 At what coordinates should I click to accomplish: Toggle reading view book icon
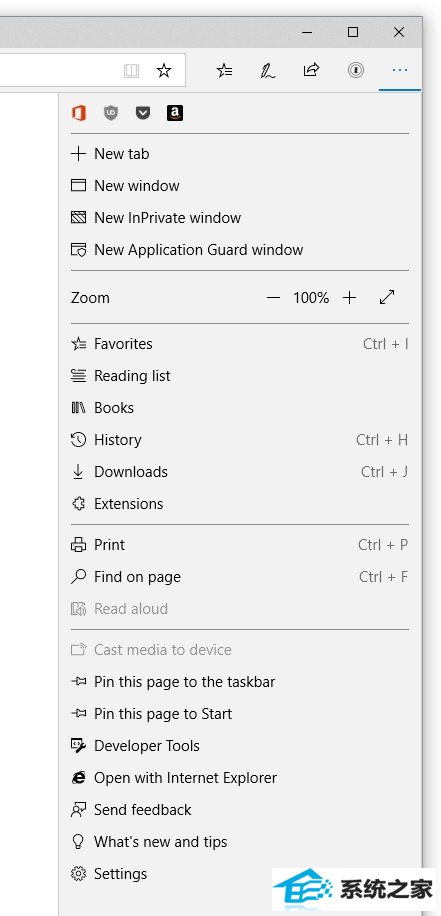click(x=131, y=71)
